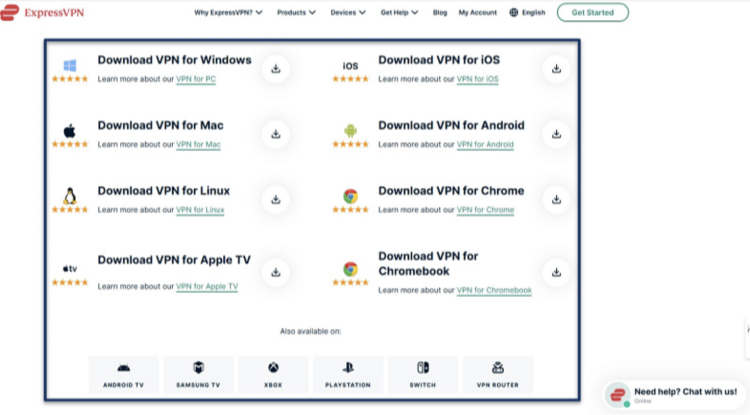The image size is (750, 415).
Task: Click the Download VPN for Linux heading
Action: click(x=164, y=191)
